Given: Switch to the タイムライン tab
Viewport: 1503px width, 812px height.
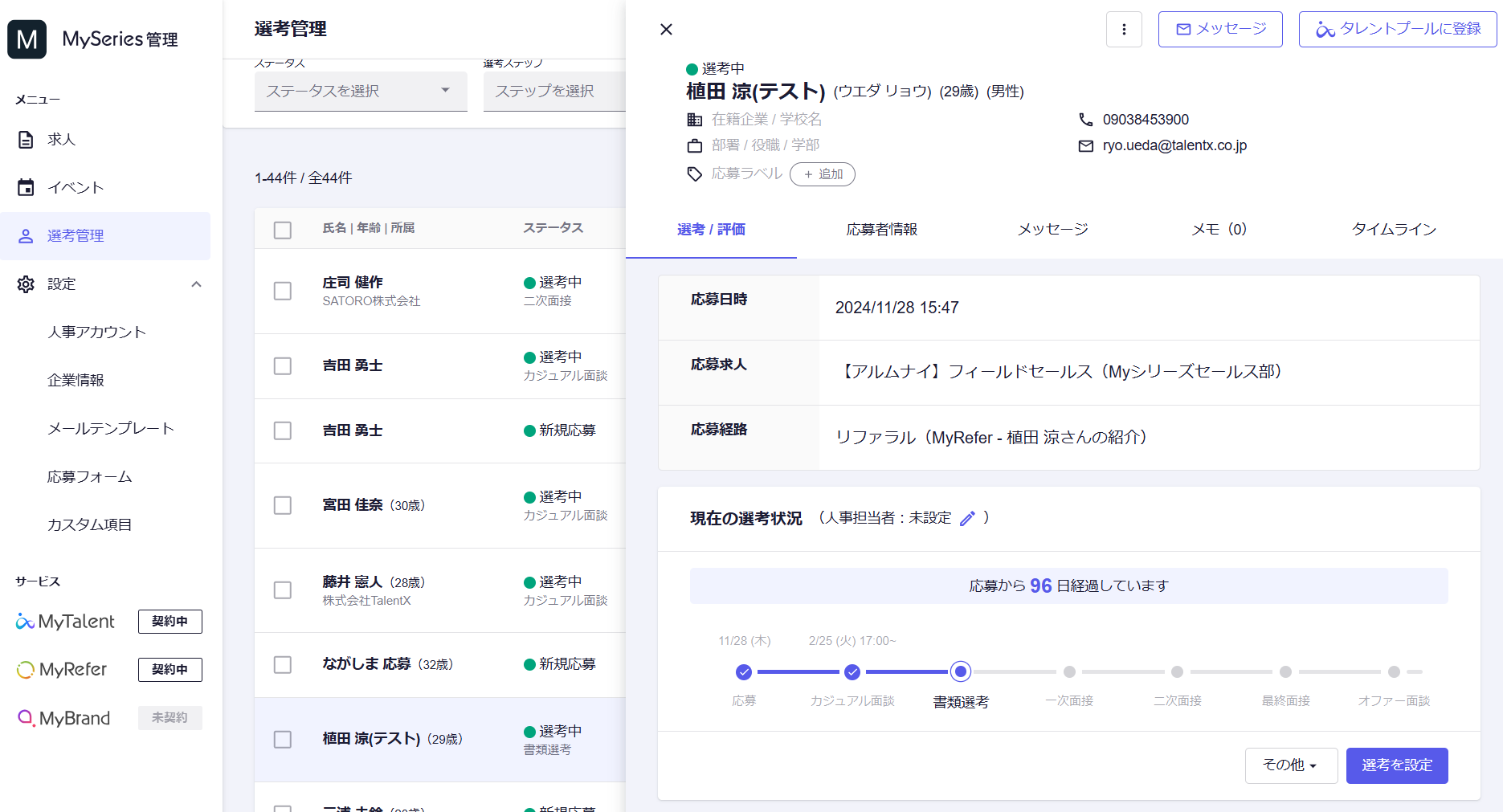Looking at the screenshot, I should point(1394,230).
